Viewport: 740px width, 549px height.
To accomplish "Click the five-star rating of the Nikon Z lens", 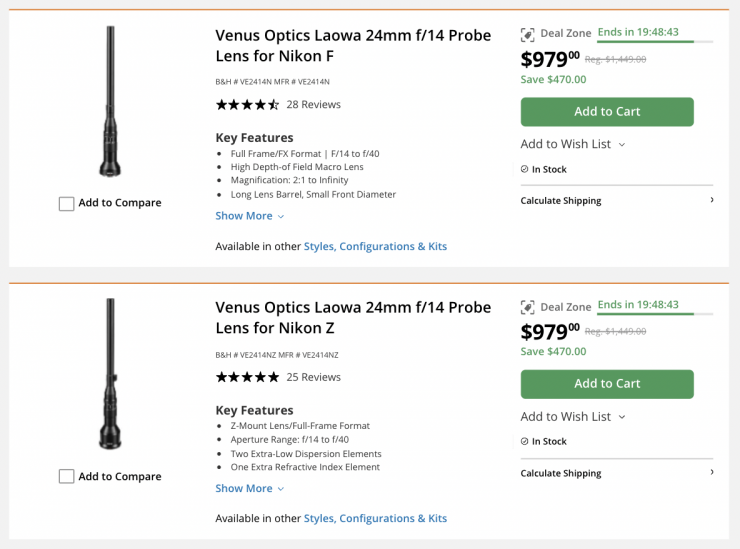I will pos(247,377).
